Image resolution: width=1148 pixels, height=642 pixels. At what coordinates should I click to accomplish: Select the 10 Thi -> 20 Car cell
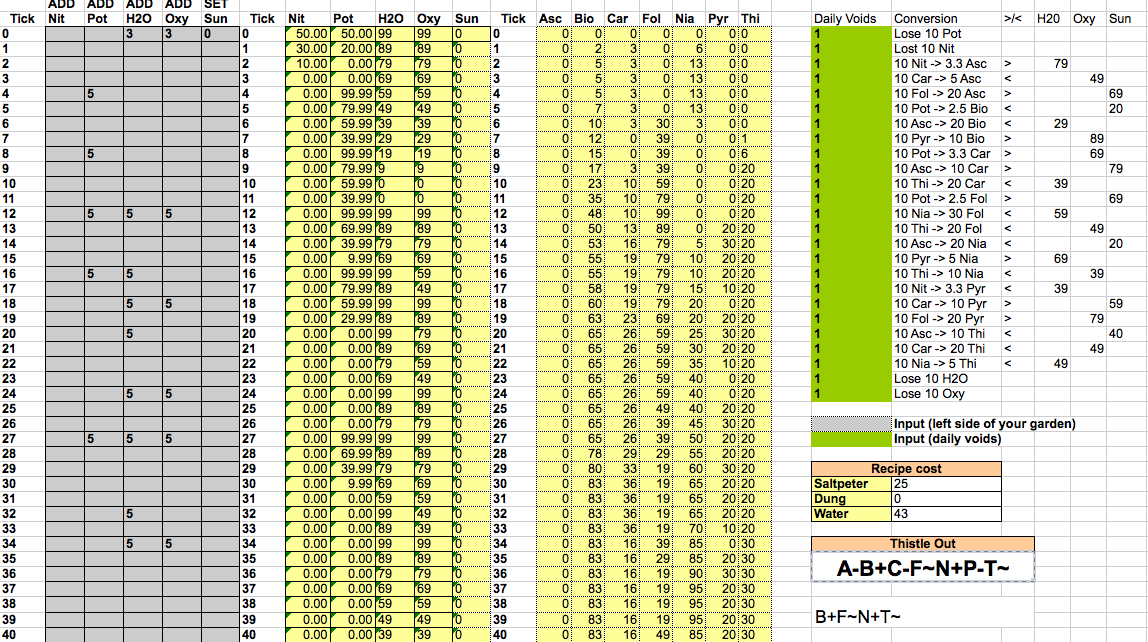[946, 184]
